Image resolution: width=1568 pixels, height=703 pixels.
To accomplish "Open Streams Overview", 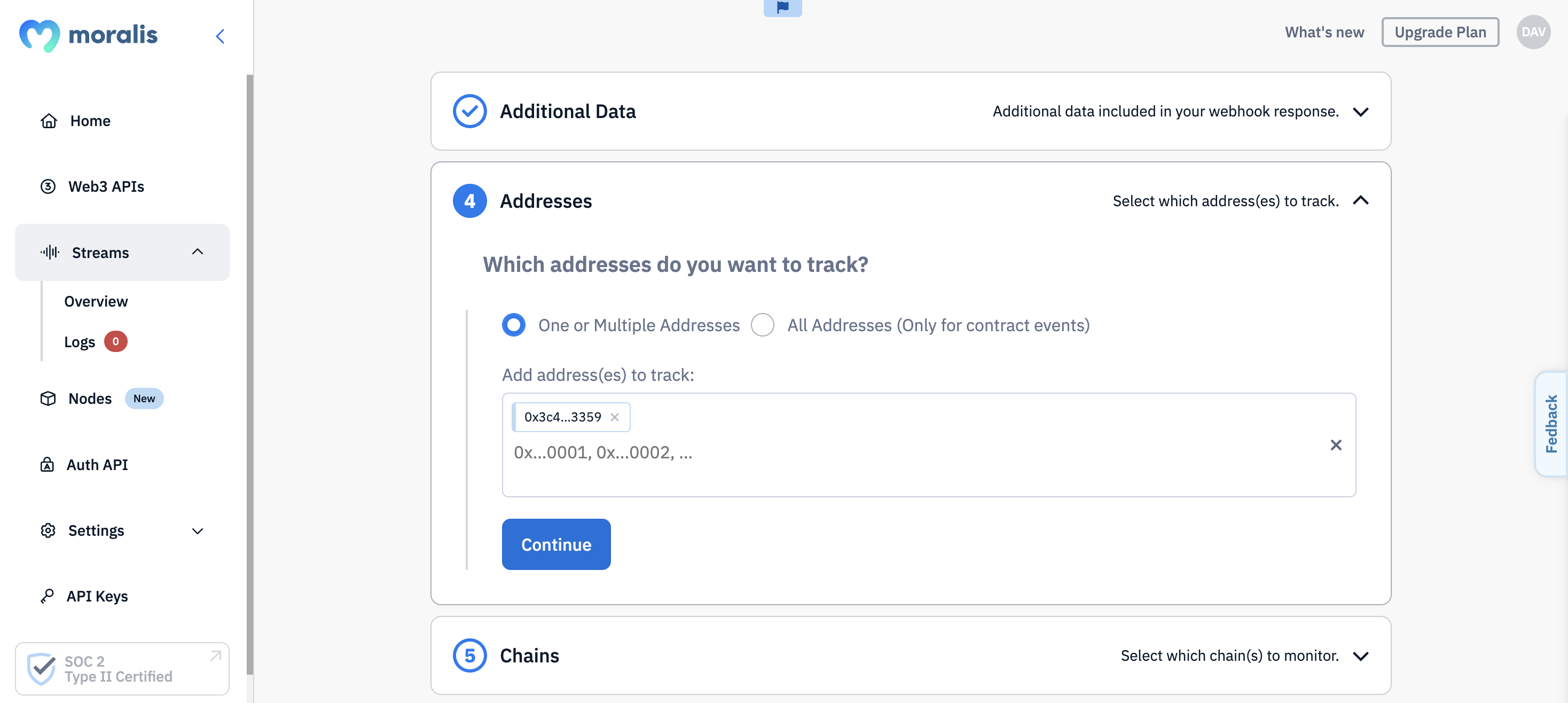I will 96,301.
